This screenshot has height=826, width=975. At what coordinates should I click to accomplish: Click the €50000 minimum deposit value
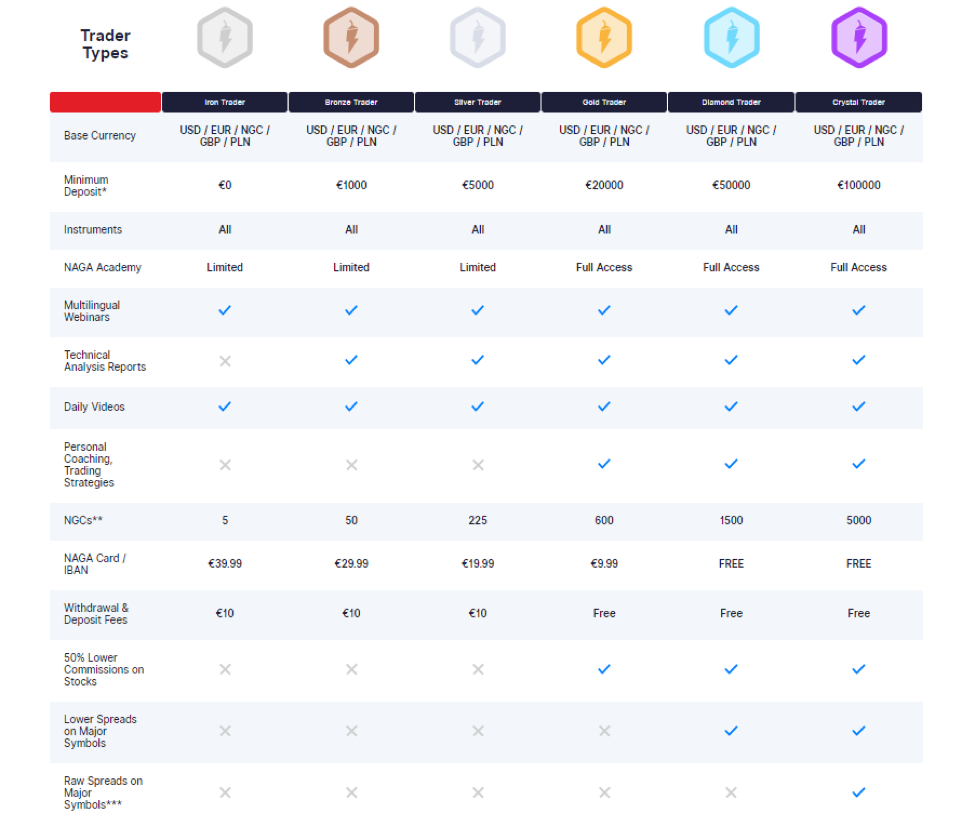coord(731,185)
